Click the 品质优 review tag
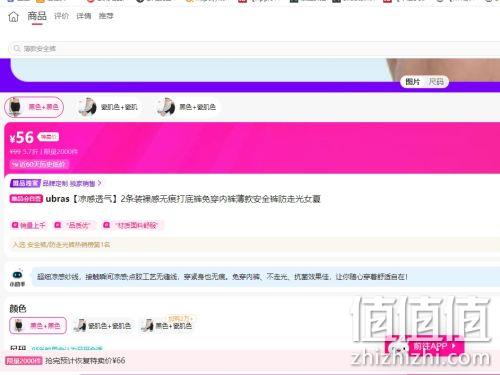 coord(75,226)
